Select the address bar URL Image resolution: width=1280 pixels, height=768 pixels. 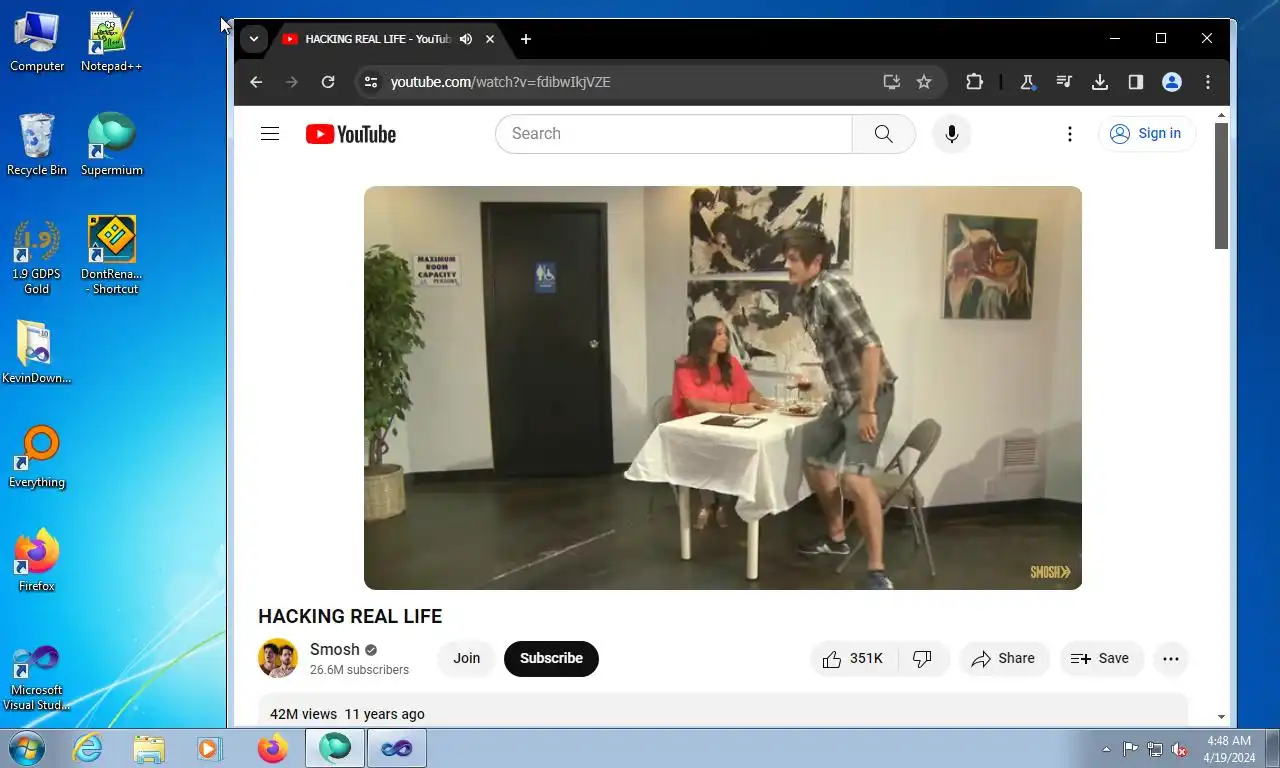[x=500, y=82]
